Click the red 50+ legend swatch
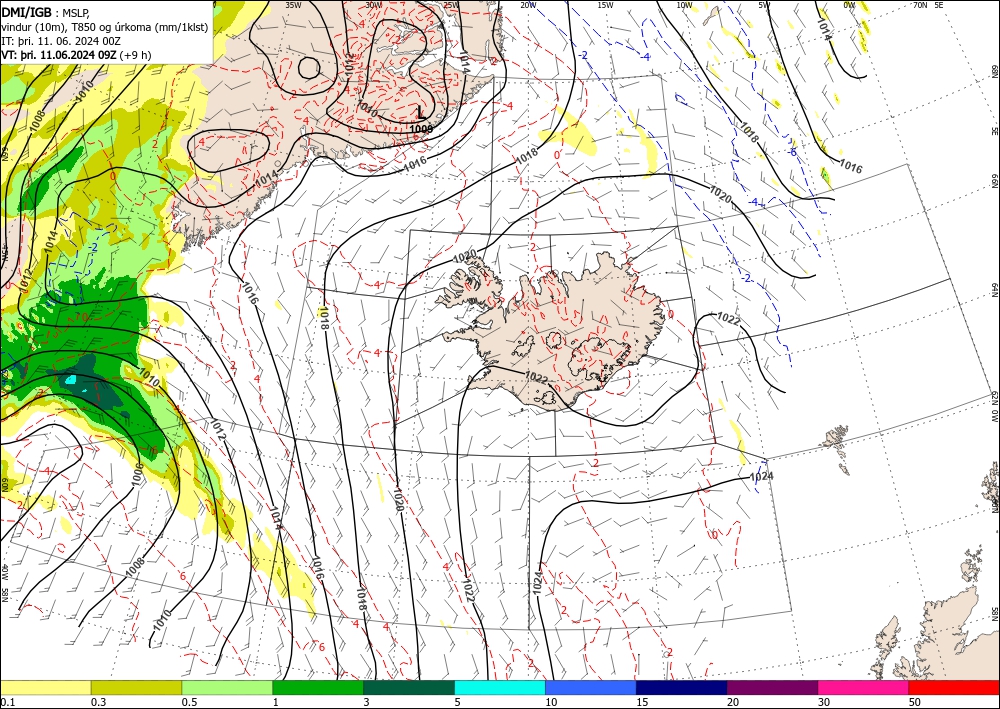This screenshot has width=1000, height=709. (954, 687)
